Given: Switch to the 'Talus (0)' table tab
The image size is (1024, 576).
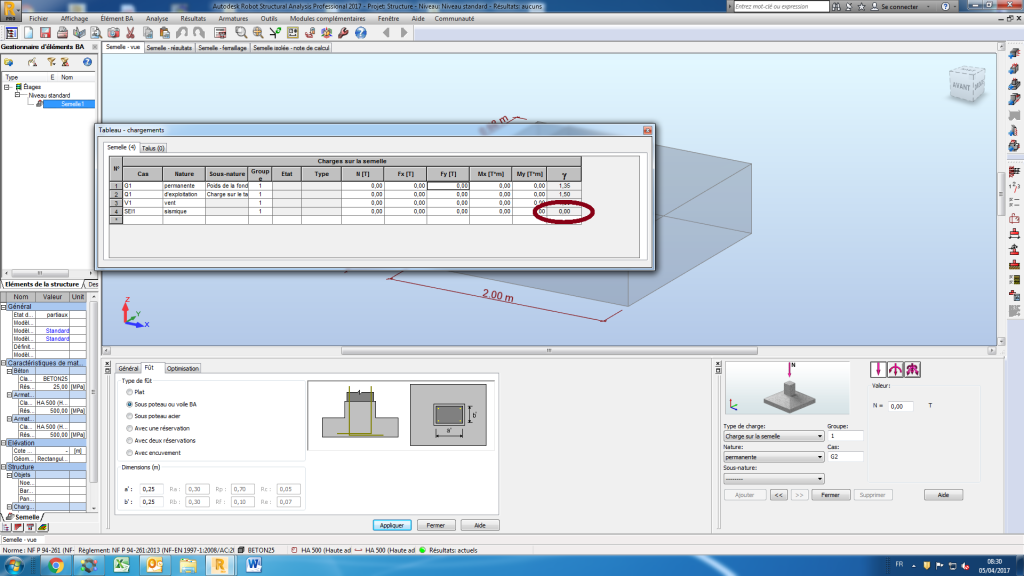Looking at the screenshot, I should pyautogui.click(x=153, y=148).
